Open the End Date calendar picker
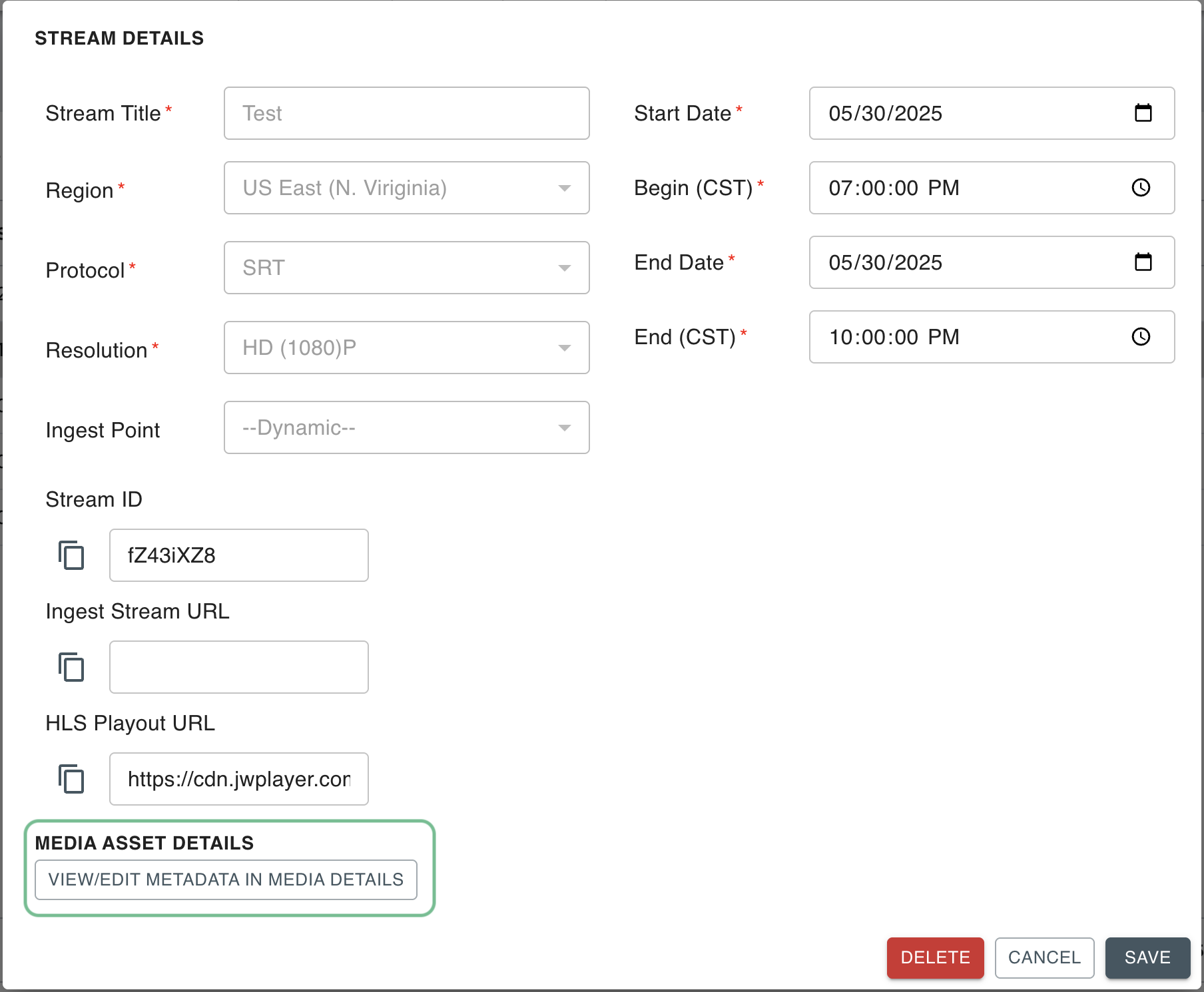1204x992 pixels. click(1143, 262)
